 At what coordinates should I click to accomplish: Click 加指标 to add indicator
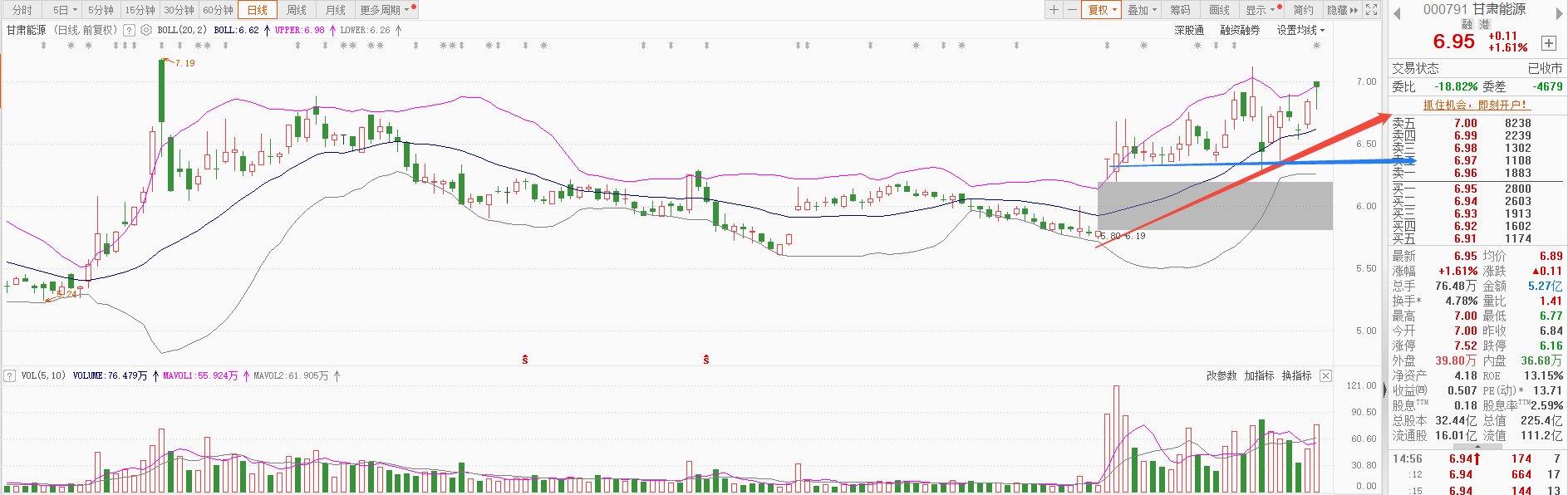point(1259,376)
